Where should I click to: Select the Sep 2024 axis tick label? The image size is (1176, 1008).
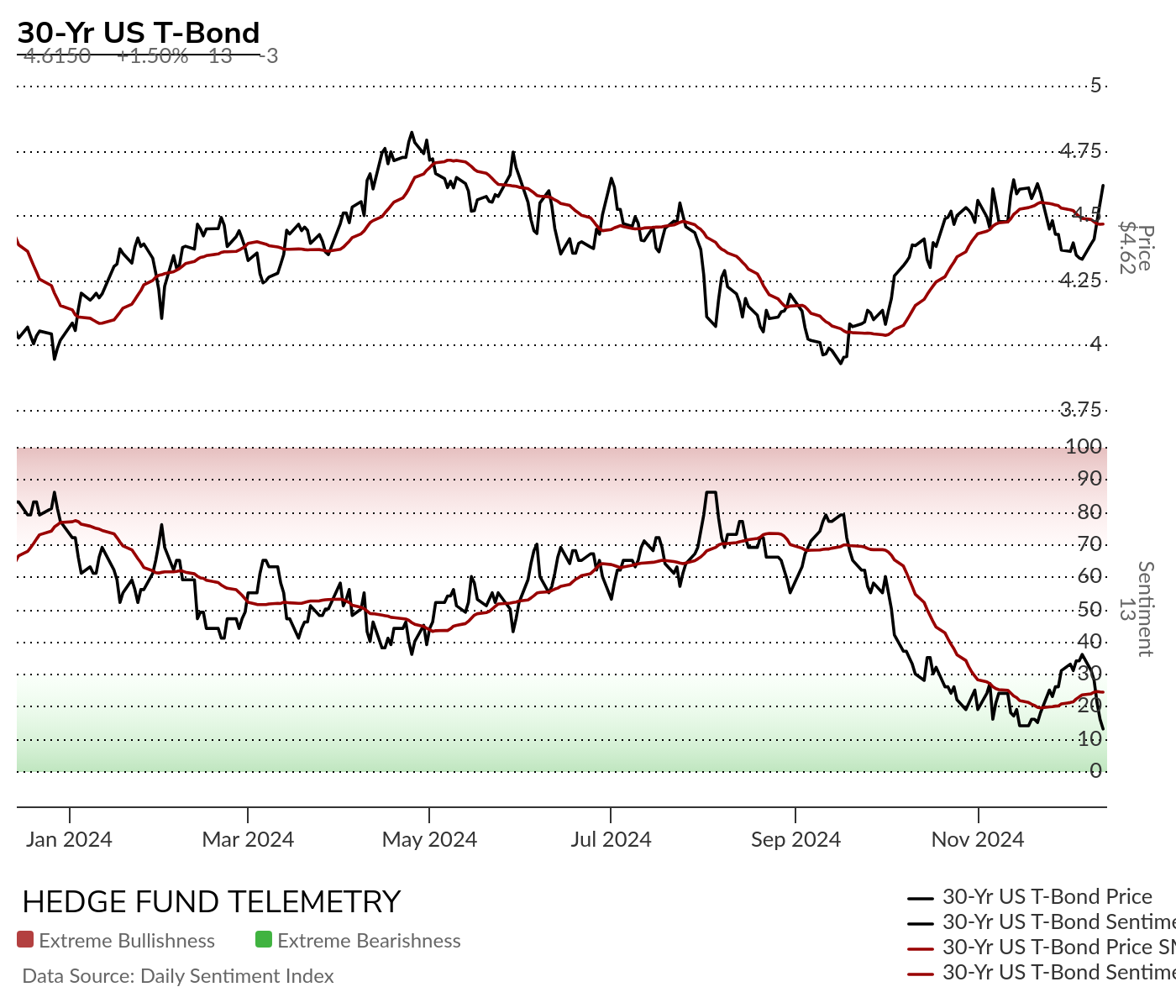click(795, 839)
